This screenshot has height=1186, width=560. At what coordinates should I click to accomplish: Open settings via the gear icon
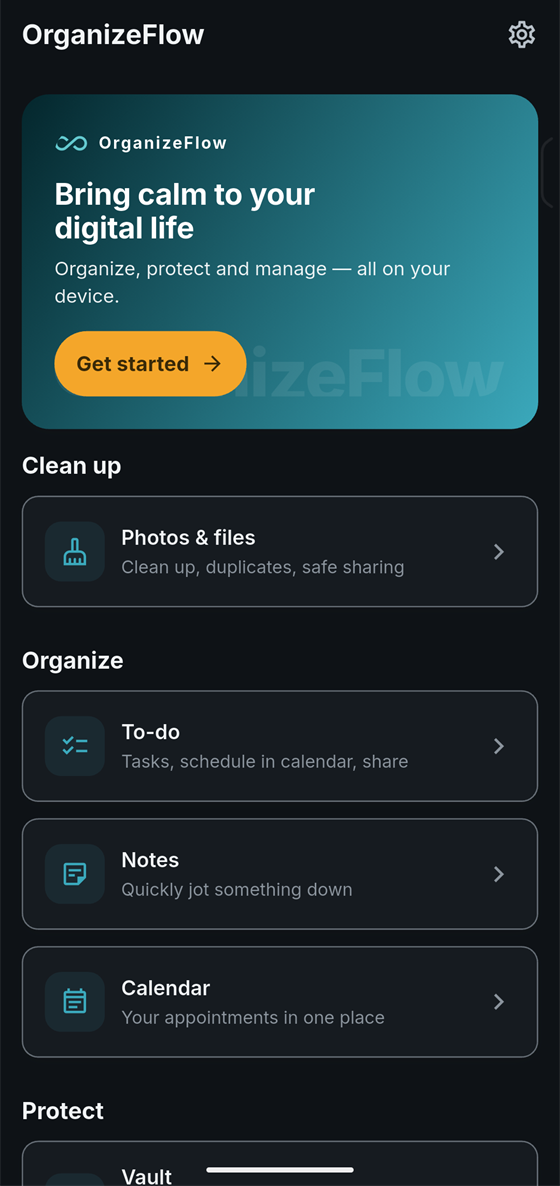[521, 35]
